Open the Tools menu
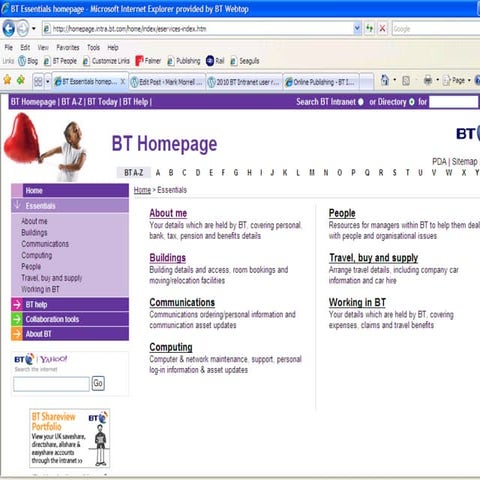Image resolution: width=480 pixels, height=480 pixels. click(94, 48)
